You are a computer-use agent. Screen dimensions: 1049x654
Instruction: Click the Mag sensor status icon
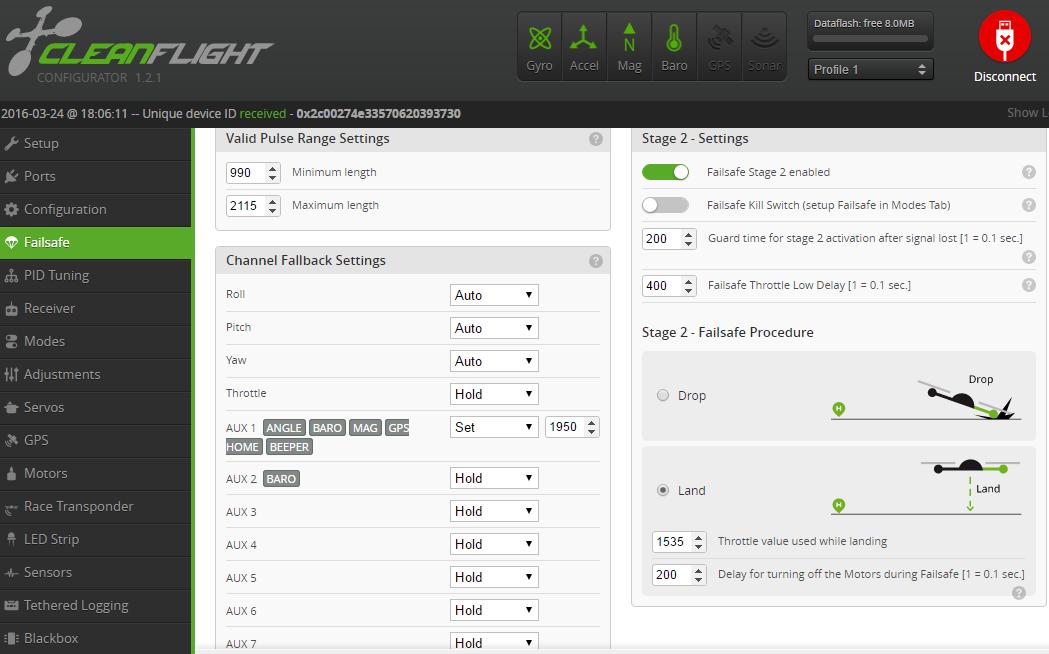[x=629, y=47]
